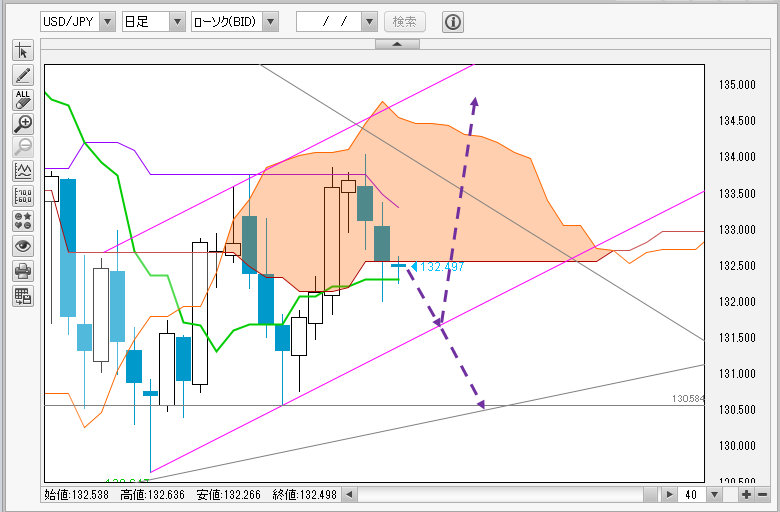
Task: Open the technical indicator chart icon
Action: point(23,171)
